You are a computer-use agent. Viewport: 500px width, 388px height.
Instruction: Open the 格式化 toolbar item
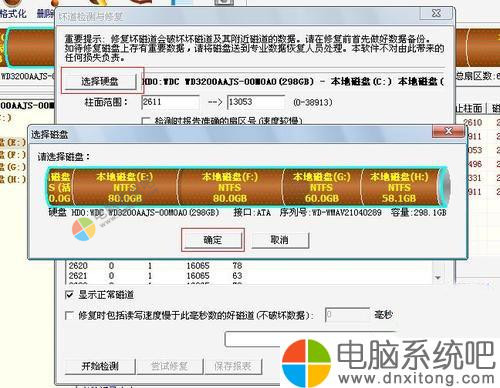13,13
